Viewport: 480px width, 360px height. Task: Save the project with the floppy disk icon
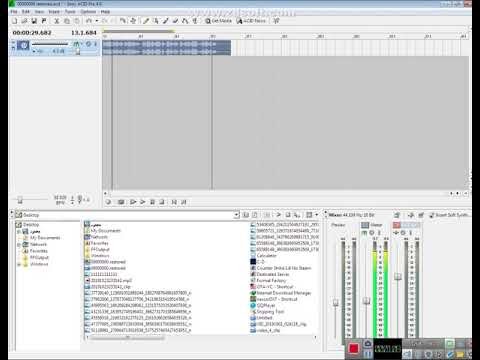(34, 21)
